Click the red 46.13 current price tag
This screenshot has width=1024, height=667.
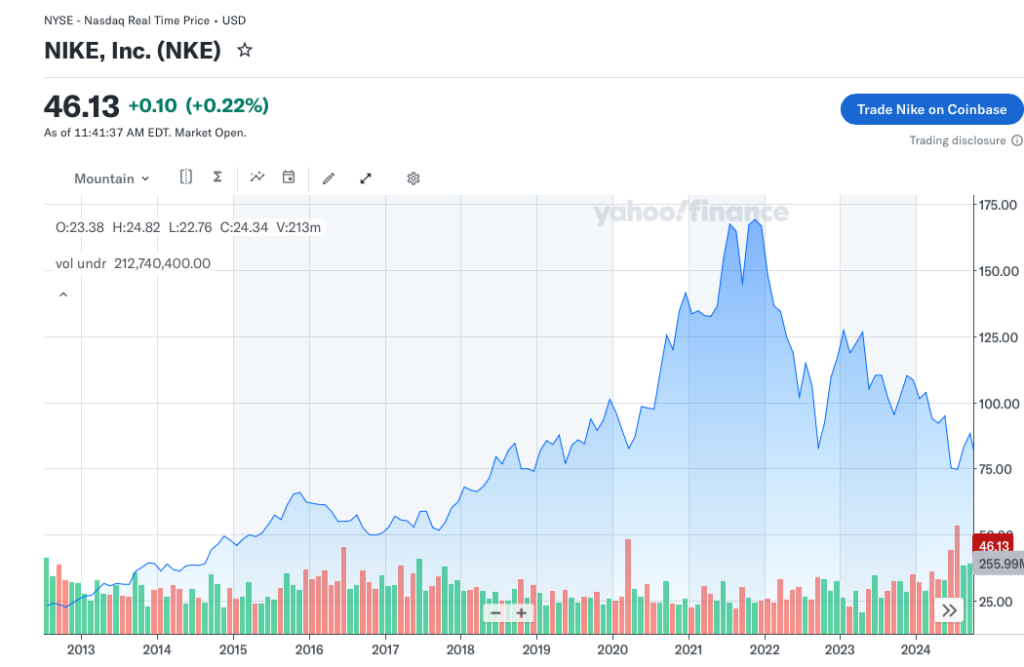point(993,546)
